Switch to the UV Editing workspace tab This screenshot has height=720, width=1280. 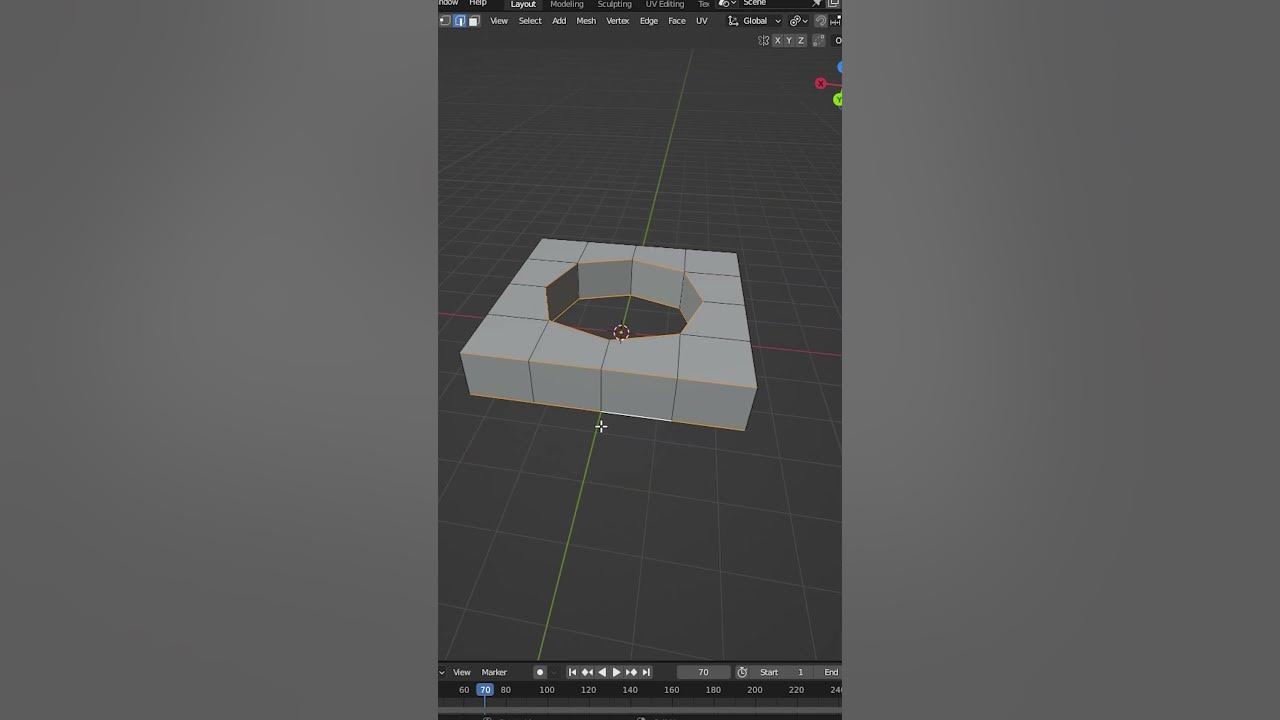[665, 4]
